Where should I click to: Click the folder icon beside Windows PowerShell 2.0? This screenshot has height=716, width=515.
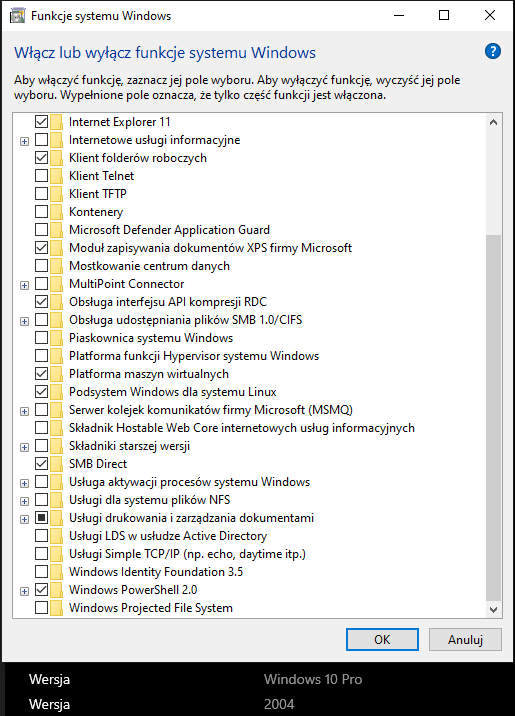click(56, 590)
